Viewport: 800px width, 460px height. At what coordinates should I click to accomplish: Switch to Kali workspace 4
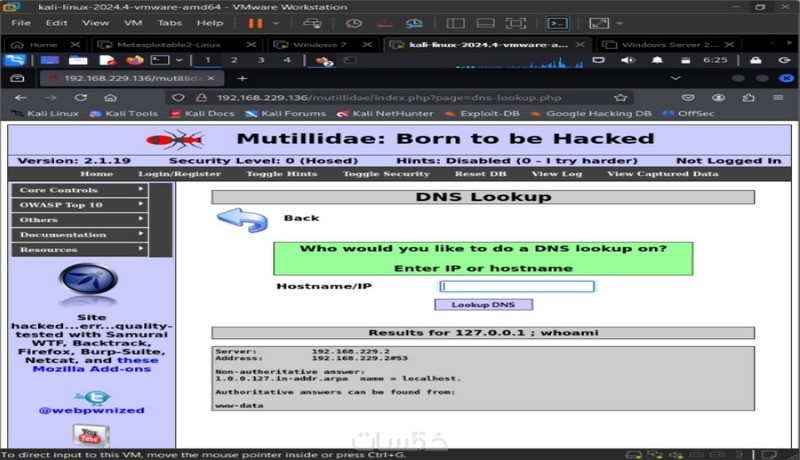tap(287, 60)
